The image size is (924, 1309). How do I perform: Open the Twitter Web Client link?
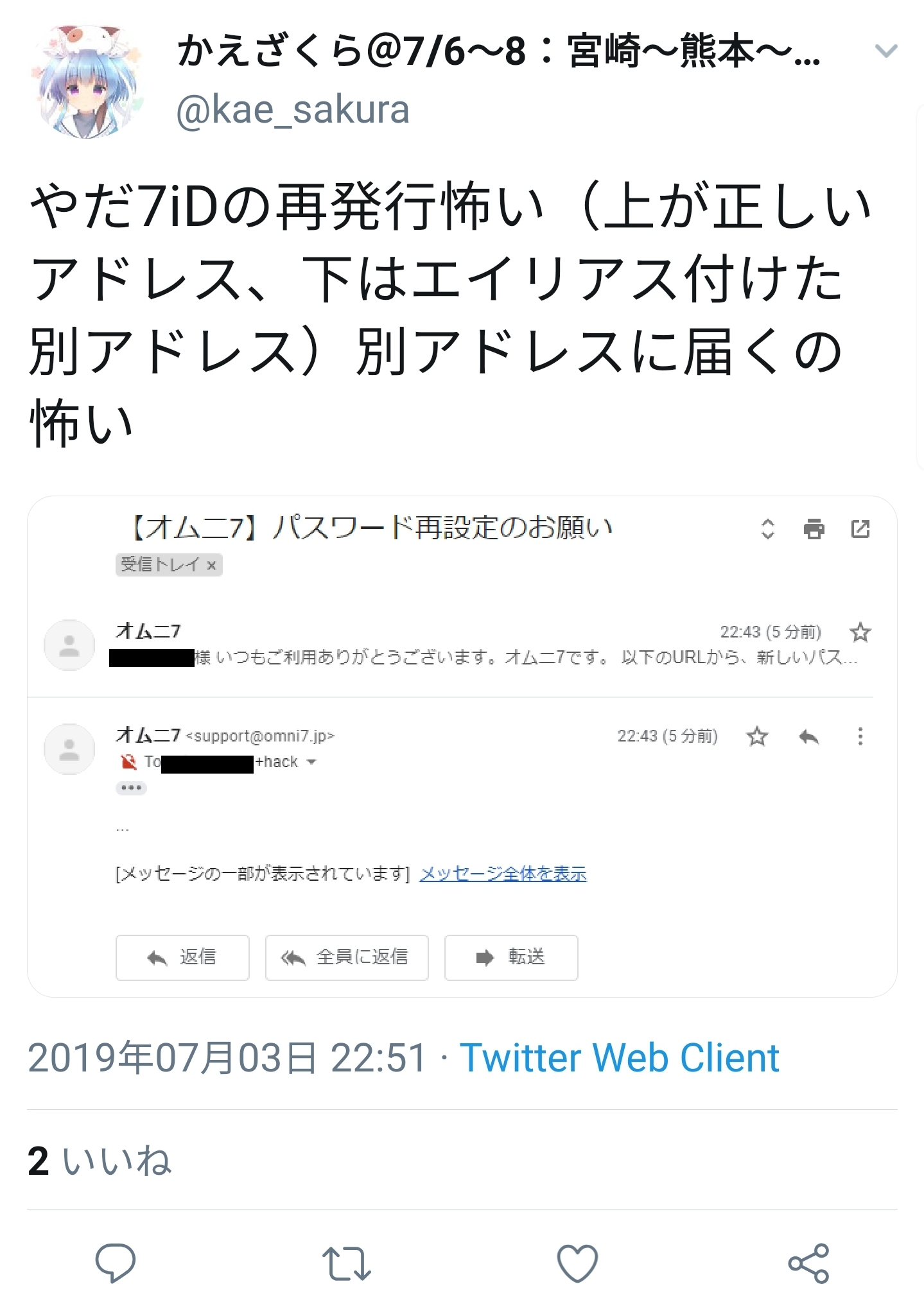coord(619,1057)
